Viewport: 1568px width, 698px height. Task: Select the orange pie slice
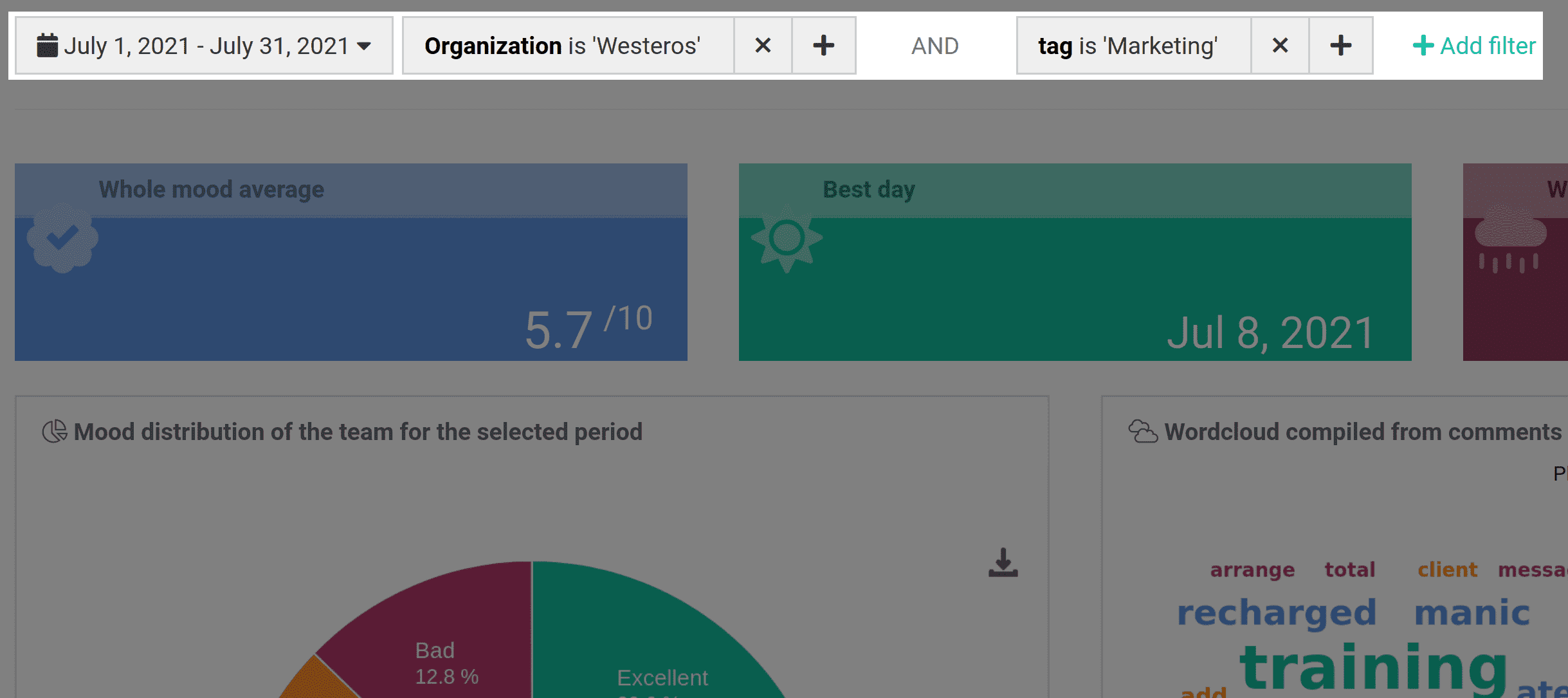tap(318, 681)
